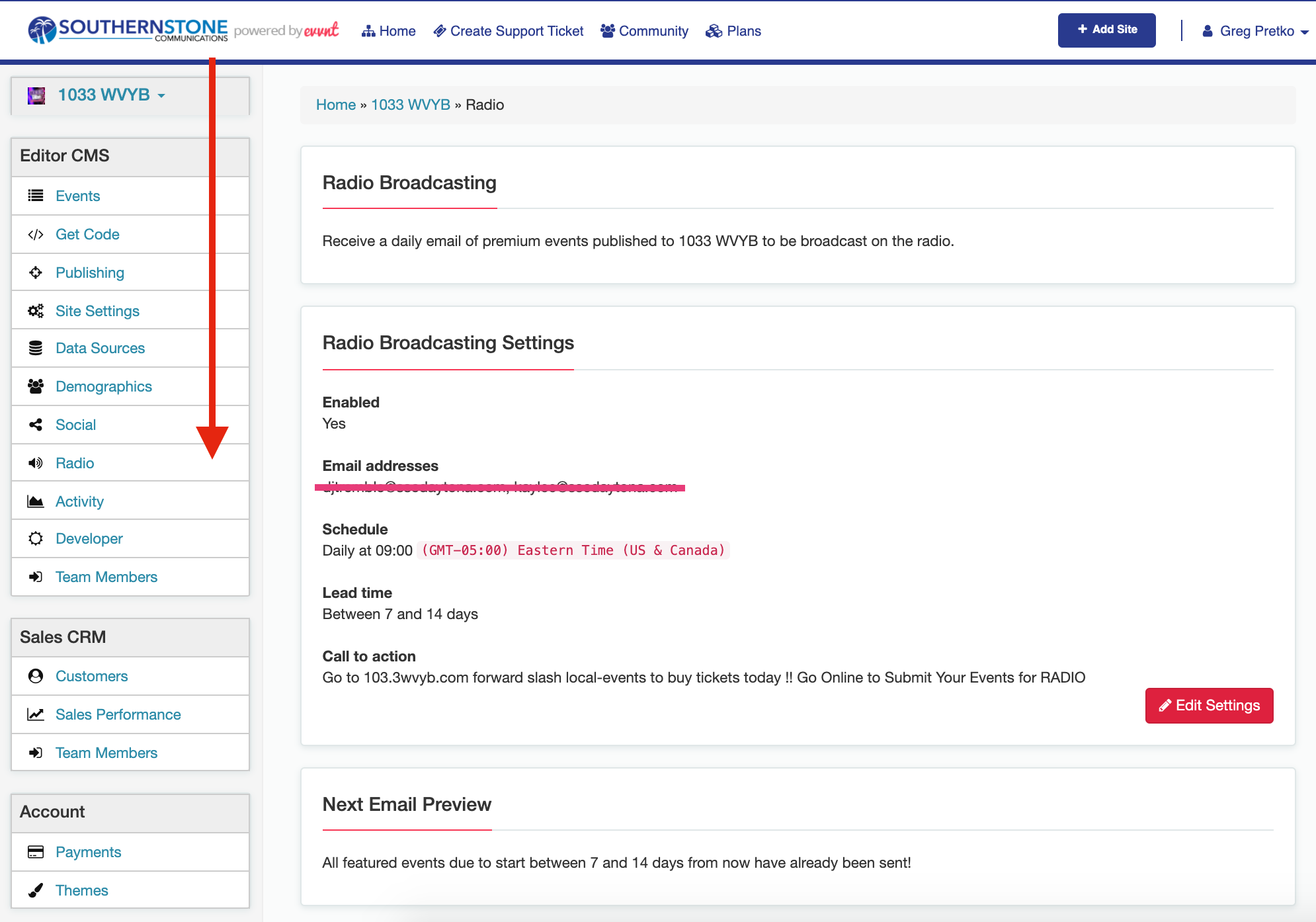Click the Publishing crosshair icon

tap(36, 272)
